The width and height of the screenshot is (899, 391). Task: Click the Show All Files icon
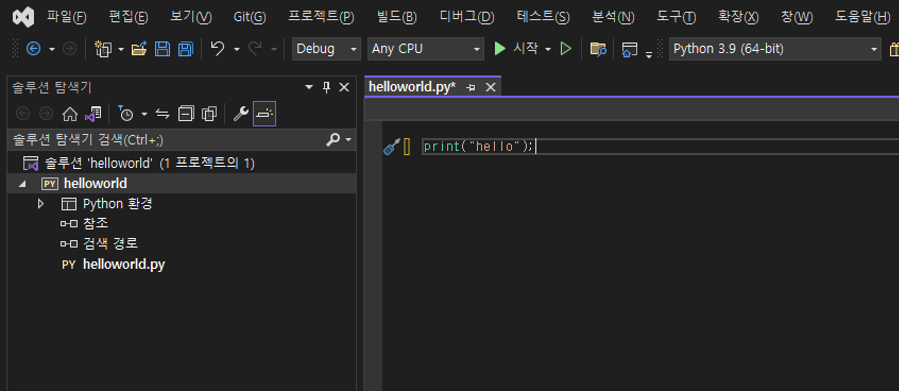[209, 114]
